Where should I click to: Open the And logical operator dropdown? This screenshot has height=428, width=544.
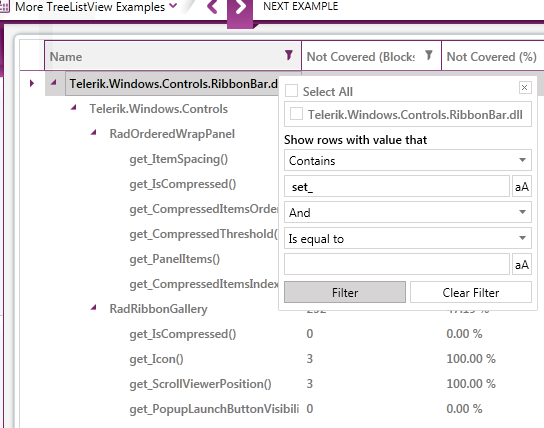(408, 212)
